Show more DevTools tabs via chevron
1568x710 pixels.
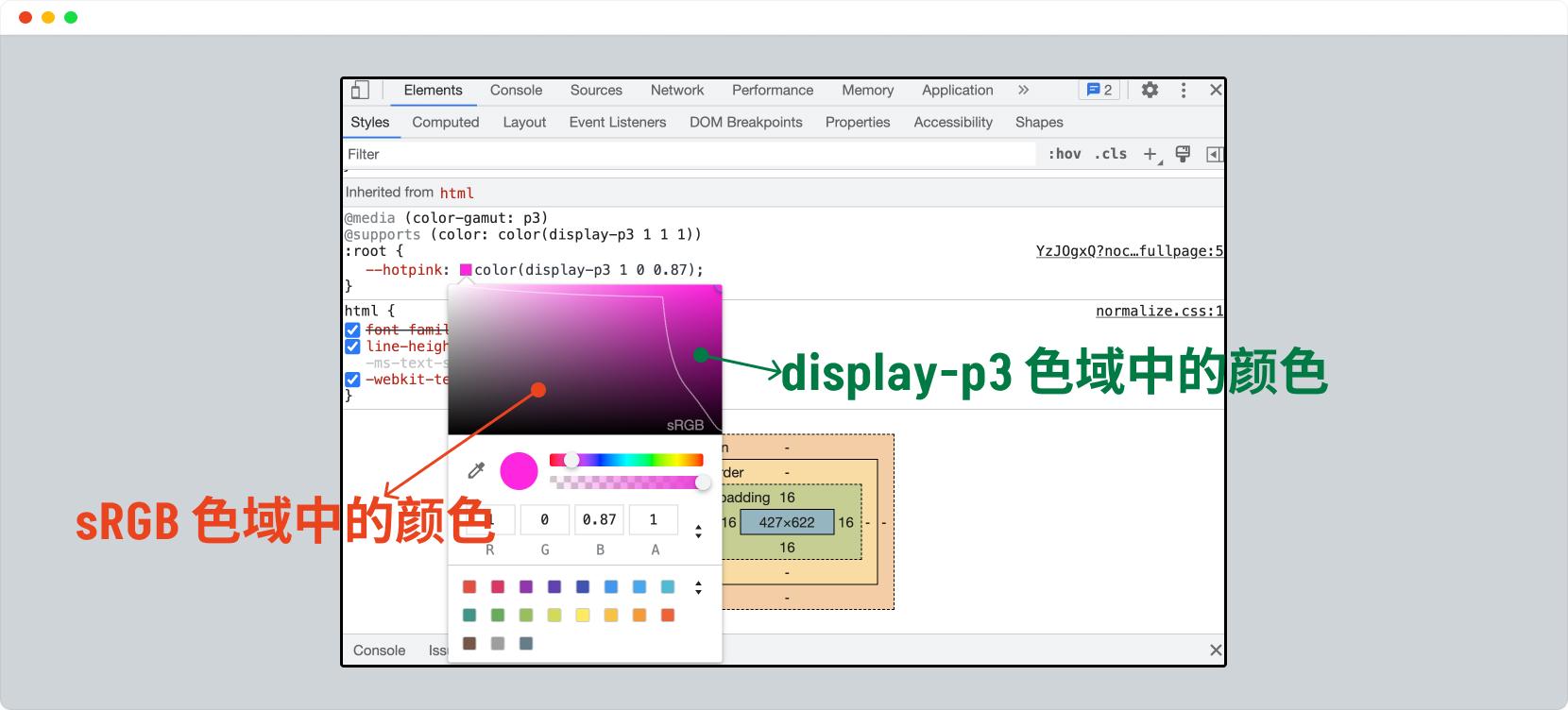pyautogui.click(x=1023, y=90)
